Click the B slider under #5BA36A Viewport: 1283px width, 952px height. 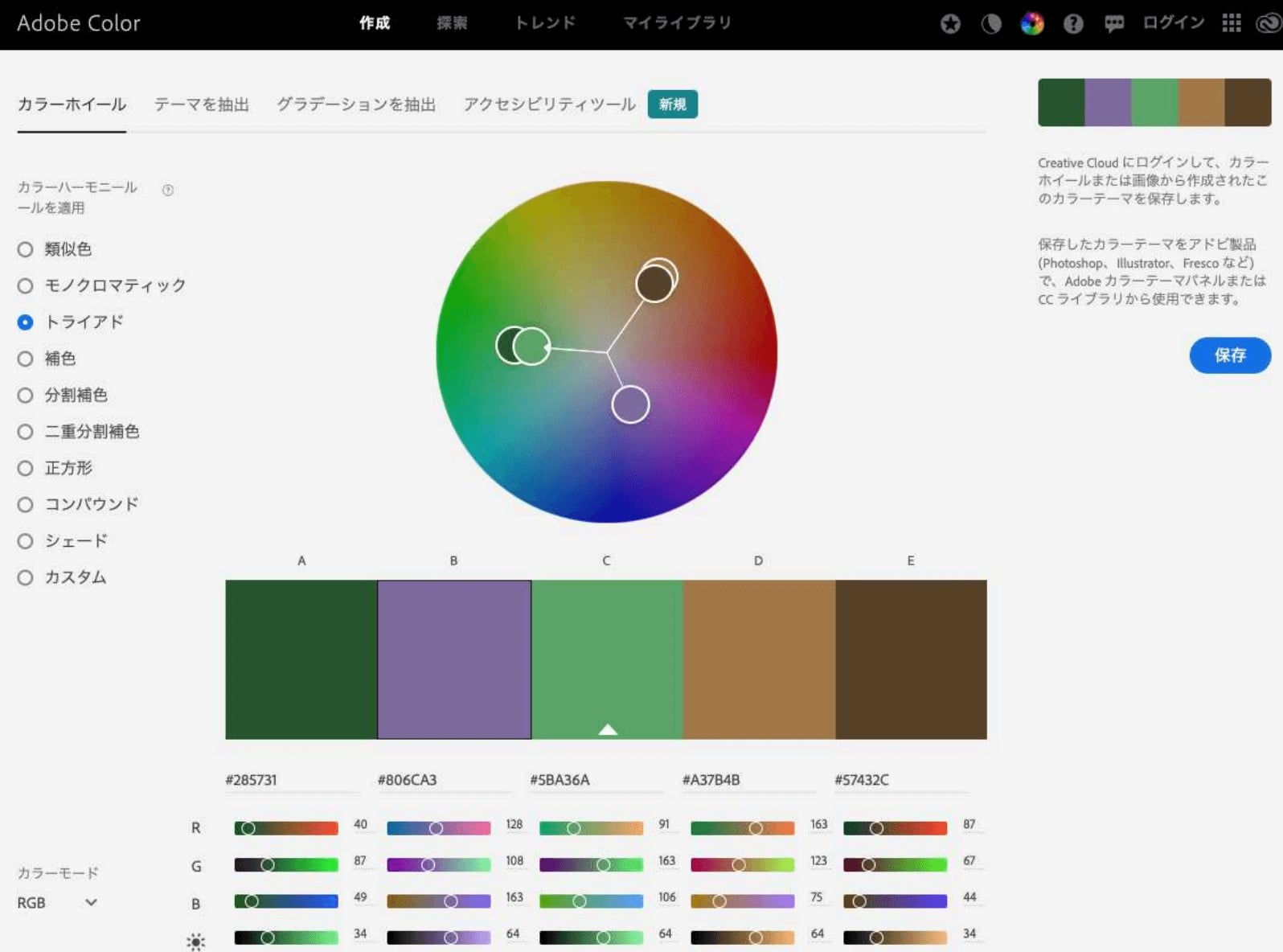click(x=591, y=901)
